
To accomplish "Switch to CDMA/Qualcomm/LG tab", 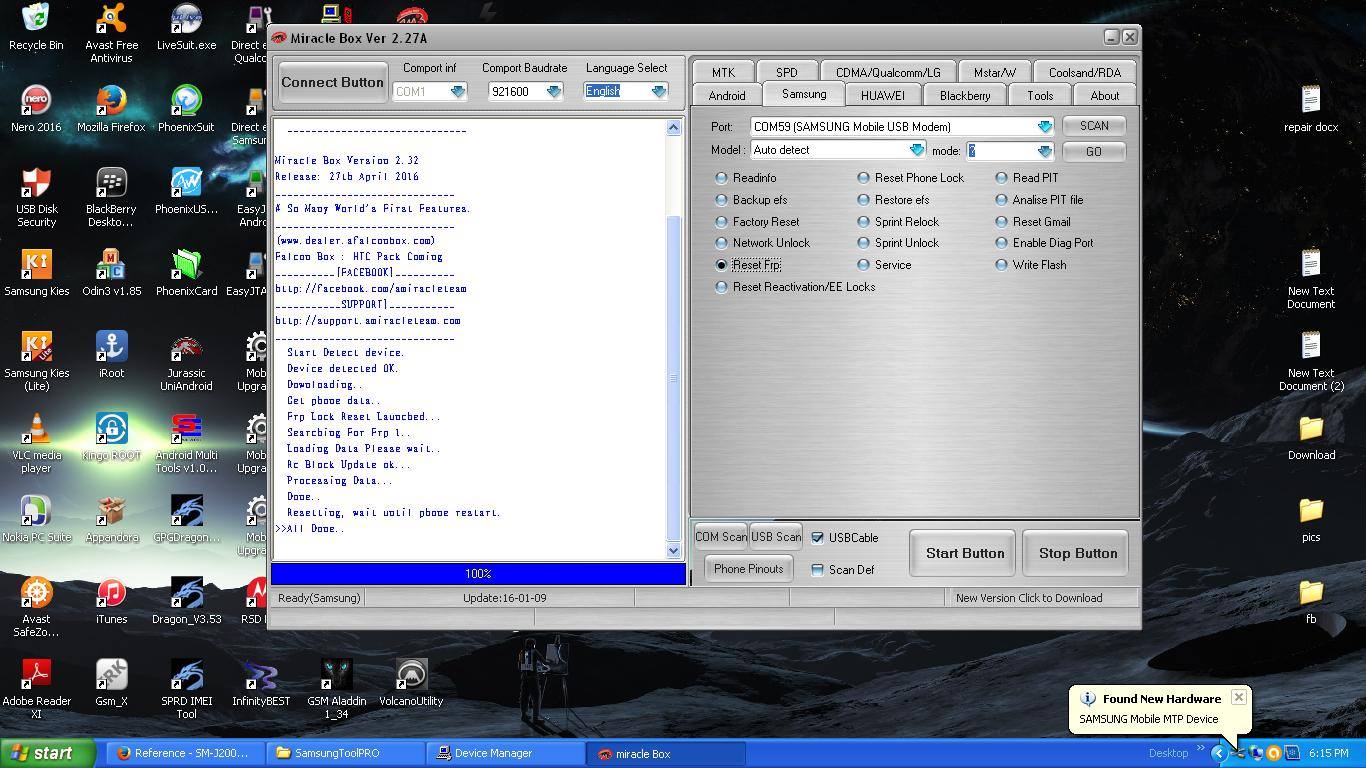I will 888,72.
